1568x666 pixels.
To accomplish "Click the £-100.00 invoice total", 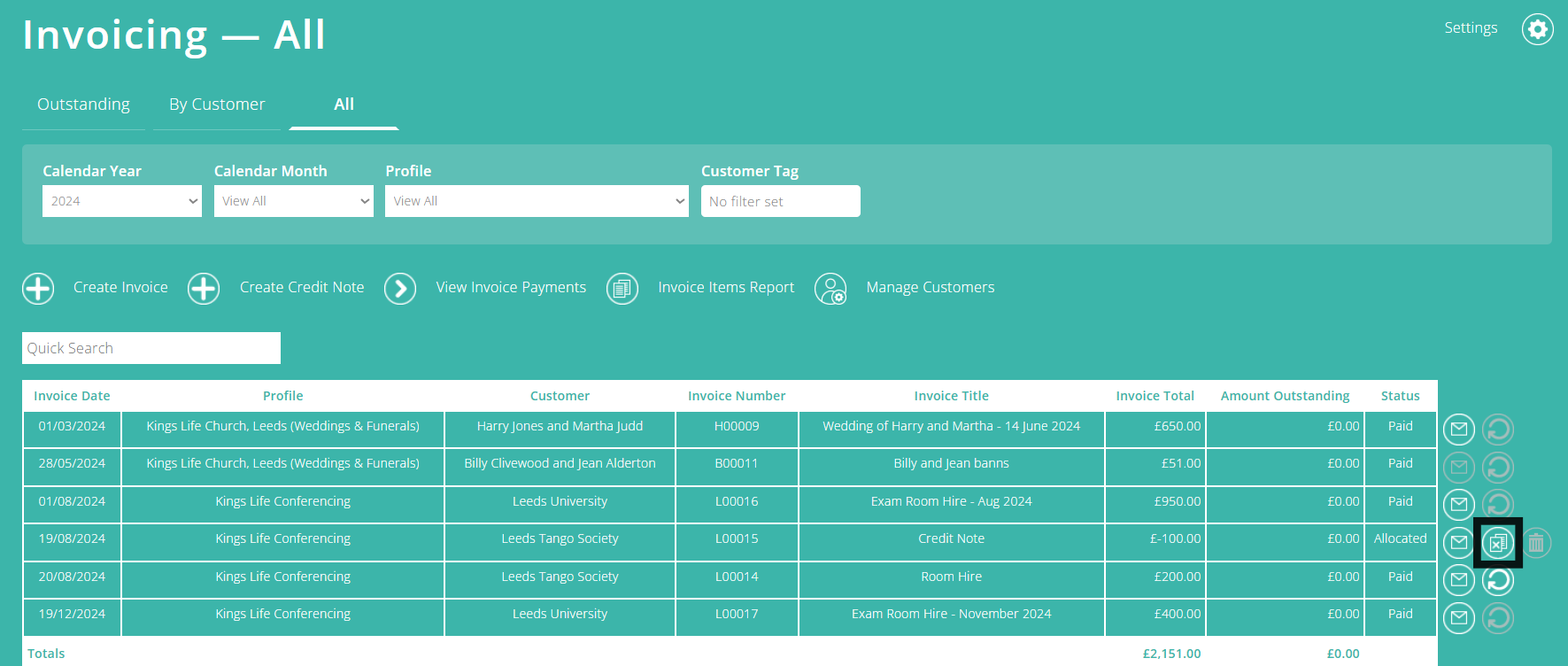I will (x=1175, y=538).
